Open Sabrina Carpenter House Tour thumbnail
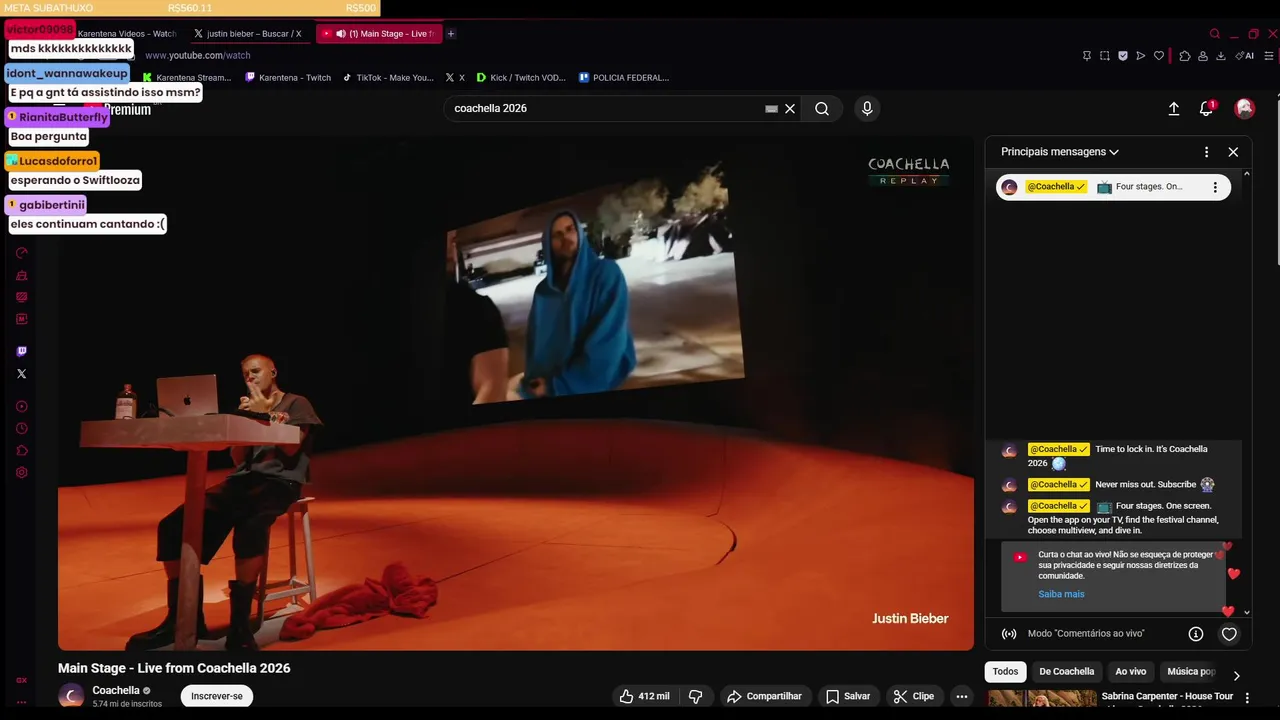Screen dimensions: 1280x720 (1041, 699)
